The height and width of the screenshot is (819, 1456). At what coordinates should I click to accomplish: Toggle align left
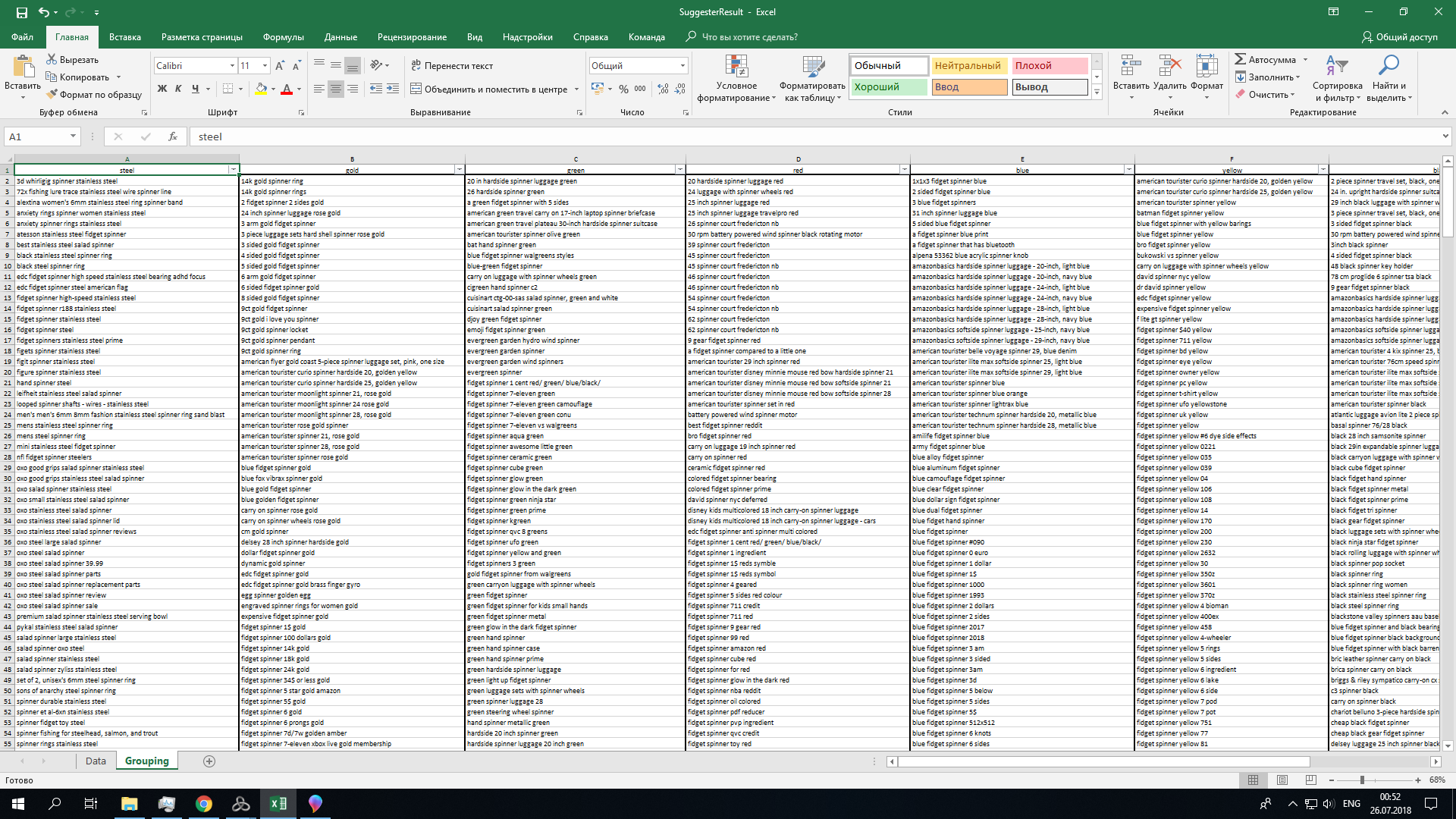pos(319,89)
